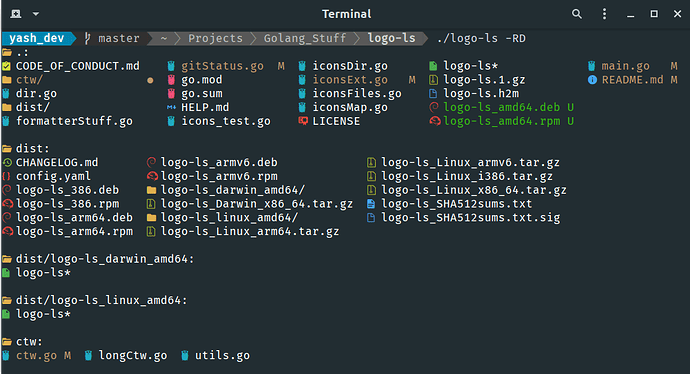The image size is (690, 374).
Task: Click the Red Hat icon beside logo-ls_armv6.rpm
Action: point(152,176)
